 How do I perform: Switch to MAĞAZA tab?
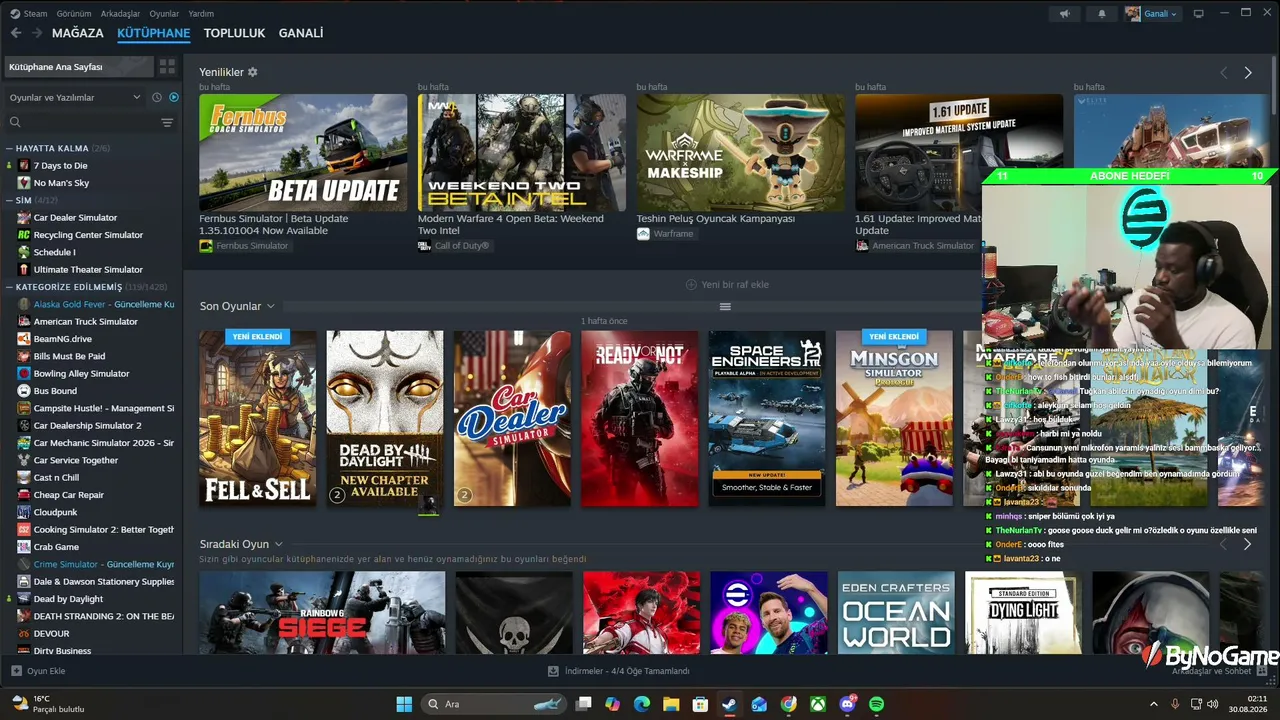pos(78,33)
